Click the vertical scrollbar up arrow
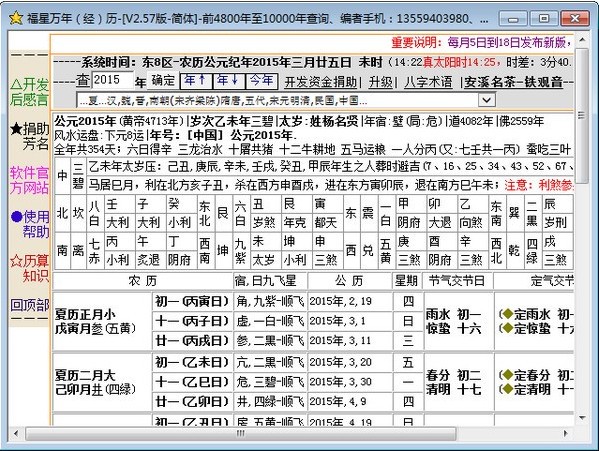599x451 pixels. click(x=582, y=40)
